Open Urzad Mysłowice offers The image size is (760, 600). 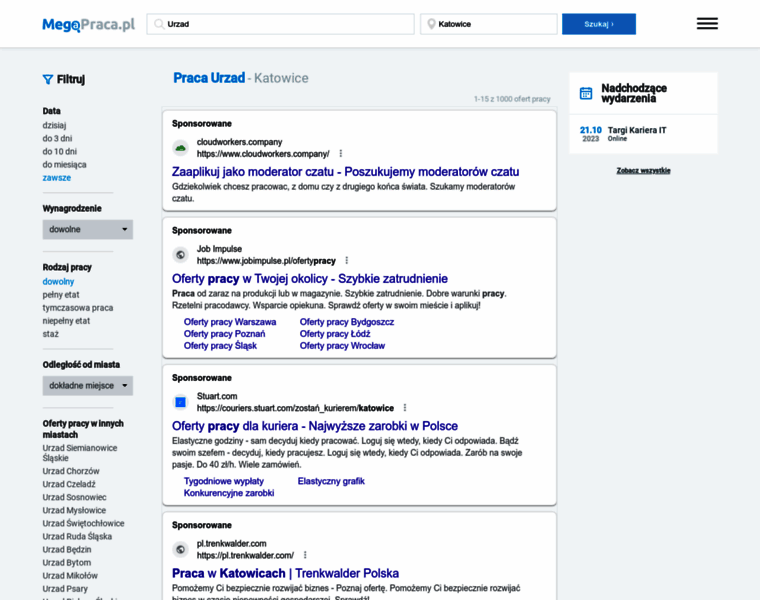[74, 510]
